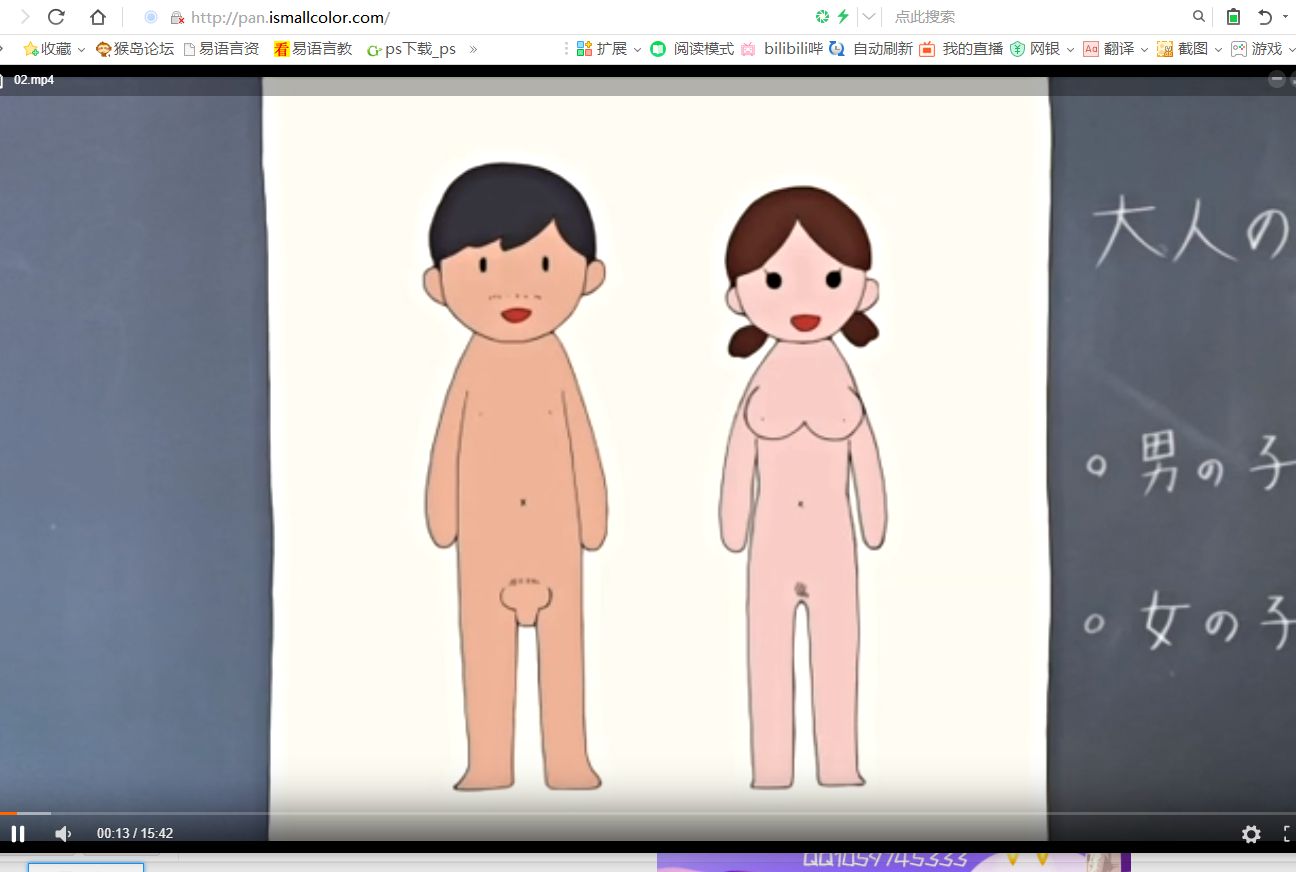Open the ps下载_ps bookmark
1296x872 pixels.
click(x=411, y=49)
